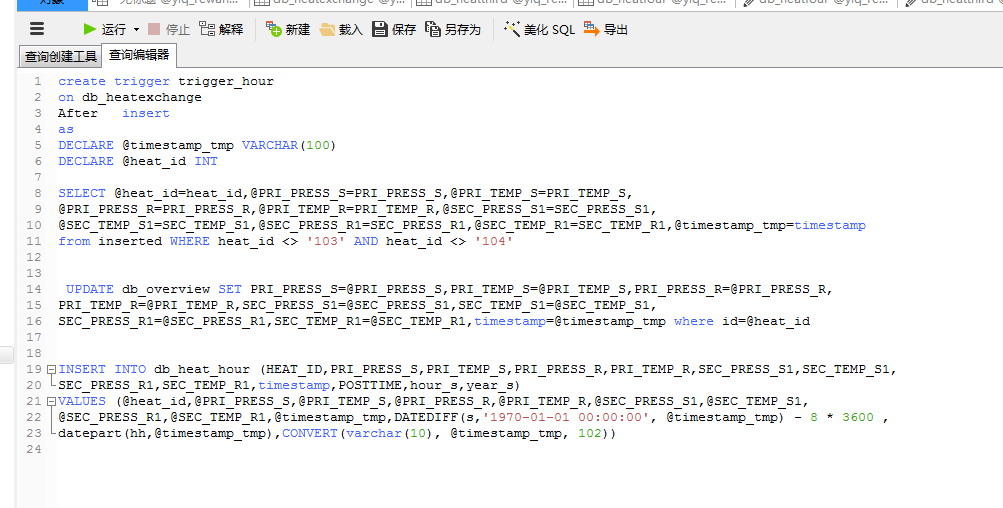1003x508 pixels.
Task: Collapse the VALUES code block
Action: pos(51,401)
